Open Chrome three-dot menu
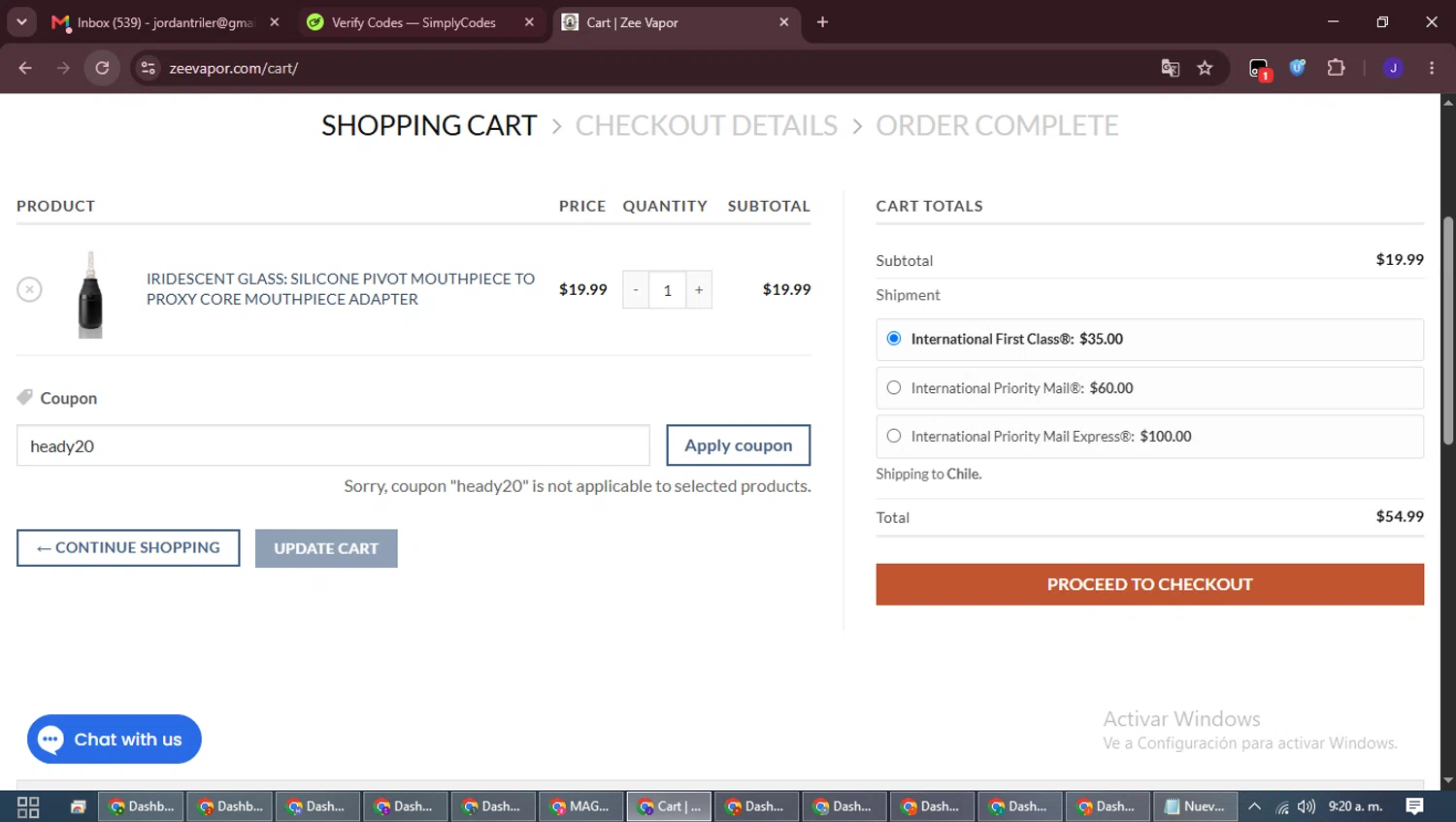Screen dimensions: 1456x822 (x=1432, y=68)
